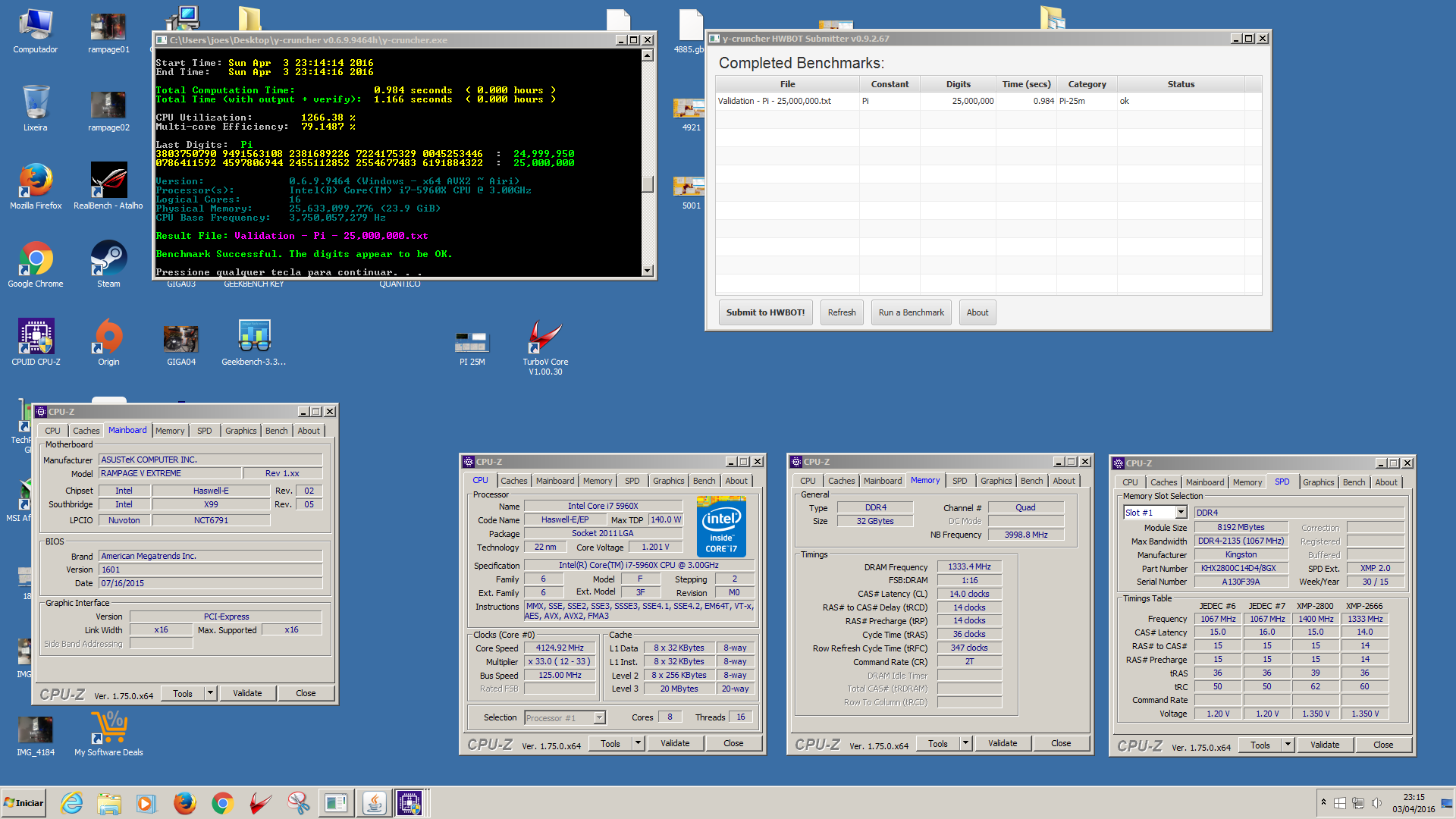Open media player taskbar icon
The height and width of the screenshot is (819, 1456).
point(146,803)
